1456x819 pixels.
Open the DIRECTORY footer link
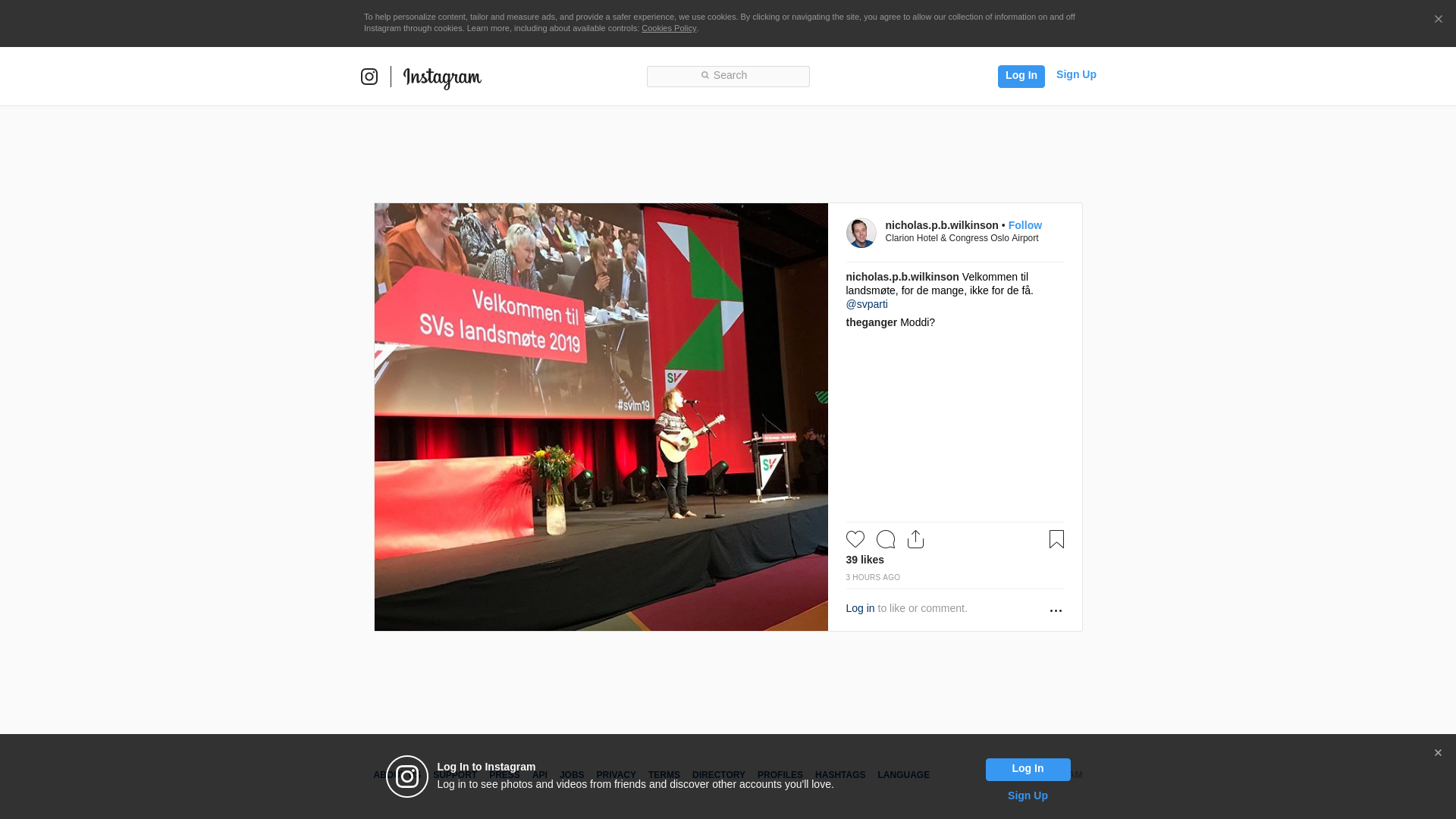pos(718,775)
